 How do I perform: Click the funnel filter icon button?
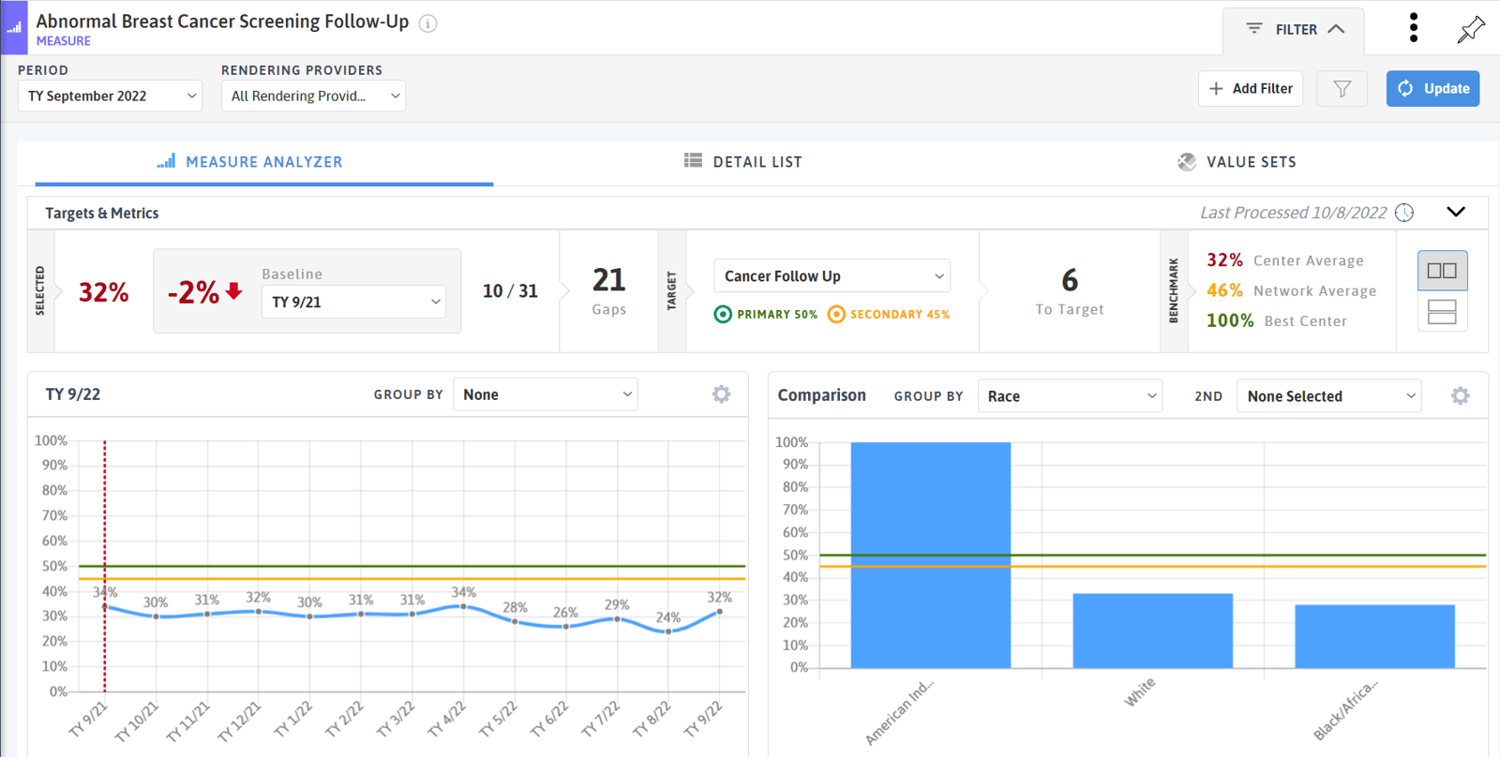(1342, 89)
